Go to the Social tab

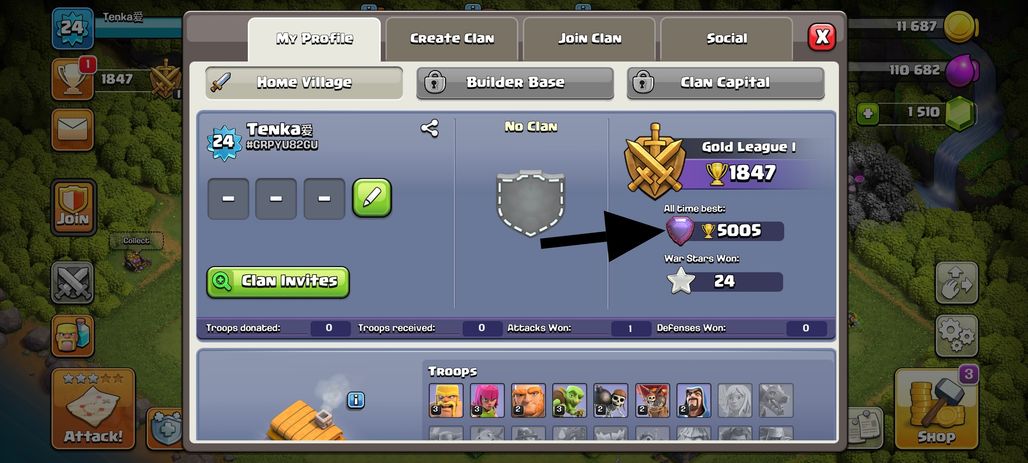click(x=726, y=39)
